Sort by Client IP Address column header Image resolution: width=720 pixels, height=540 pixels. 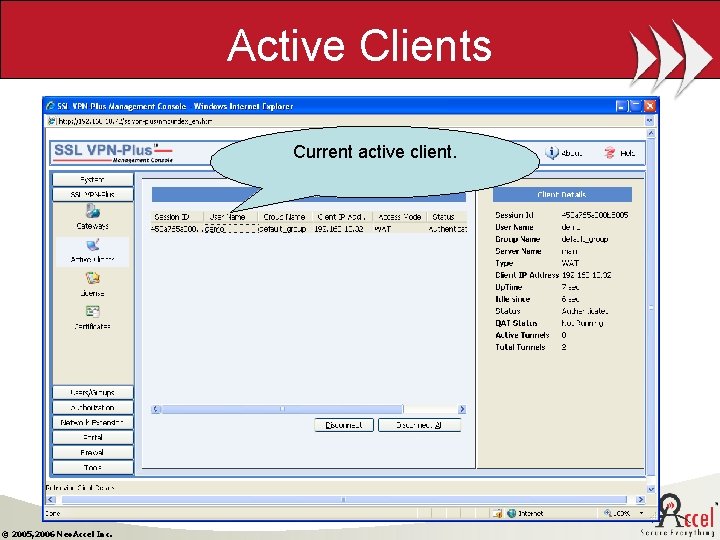pos(343,217)
